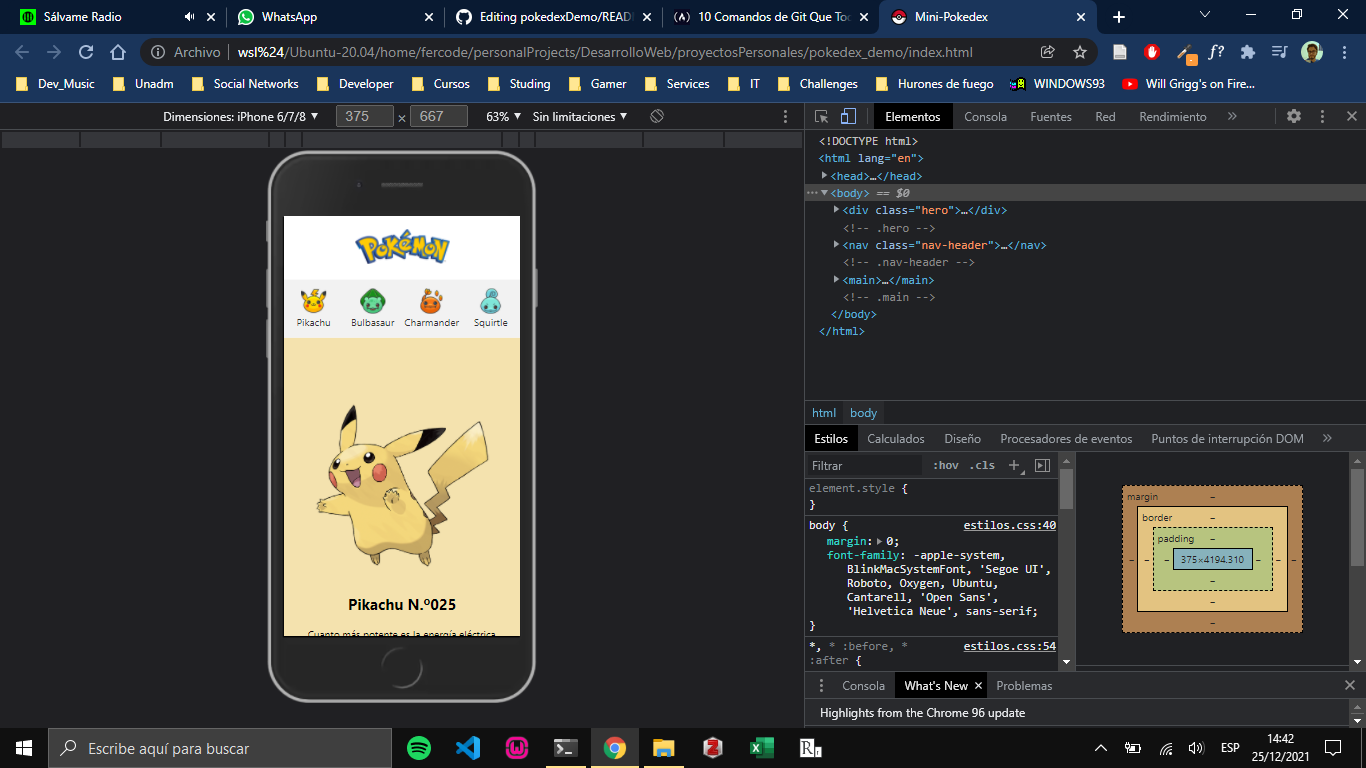Switch to Calculados styles tab
The width and height of the screenshot is (1366, 768).
(x=896, y=439)
